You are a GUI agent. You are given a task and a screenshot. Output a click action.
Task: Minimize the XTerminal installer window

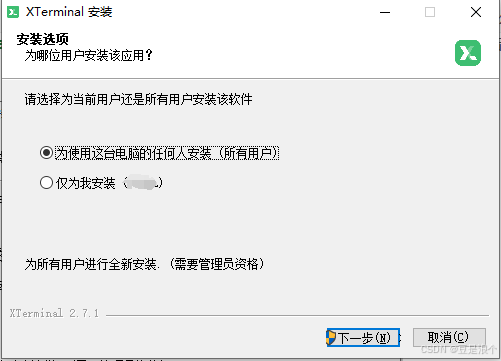point(385,12)
